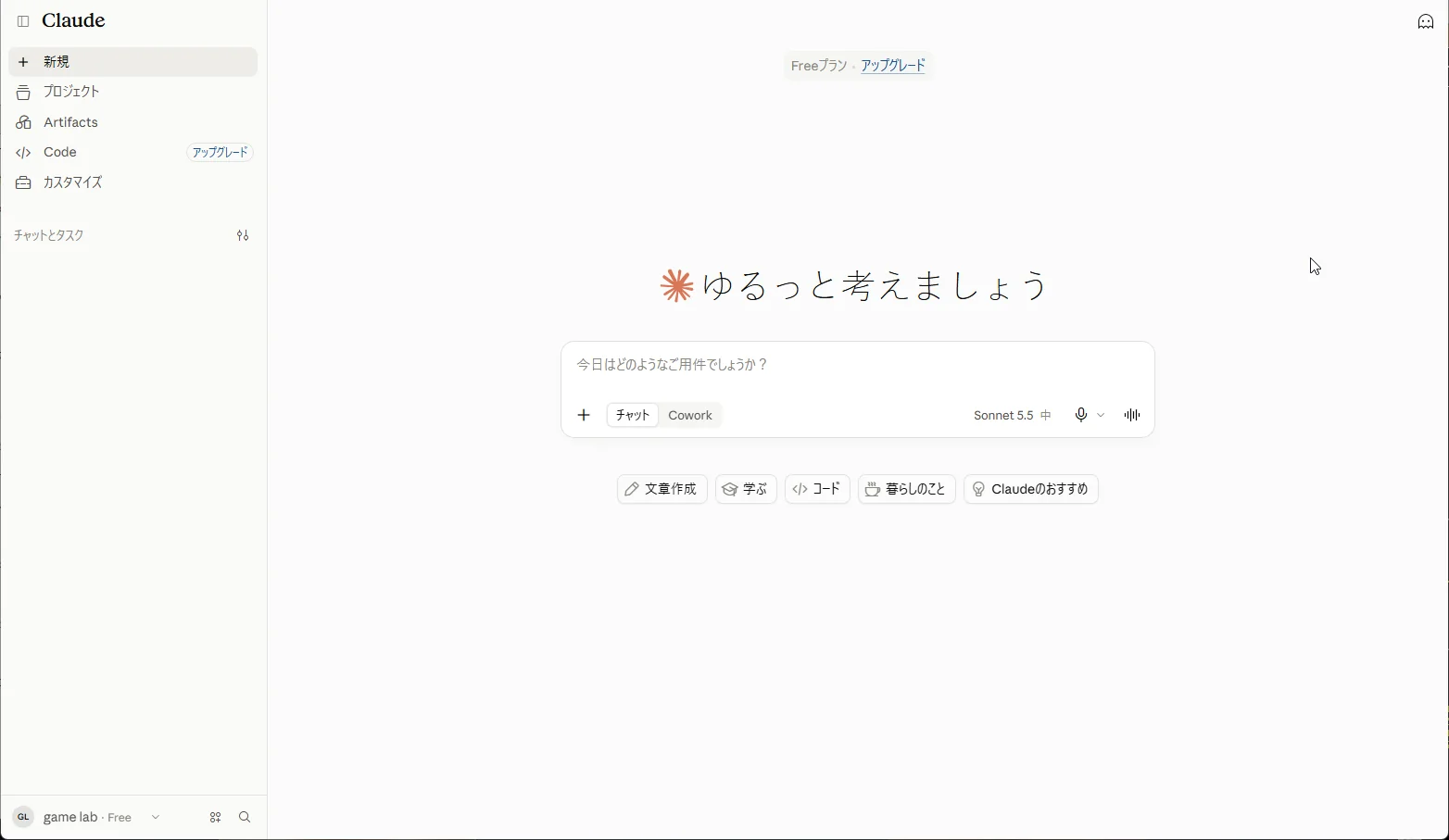Image resolution: width=1449 pixels, height=840 pixels.
Task: Open プロジェクト in the sidebar
Action: pyautogui.click(x=132, y=92)
